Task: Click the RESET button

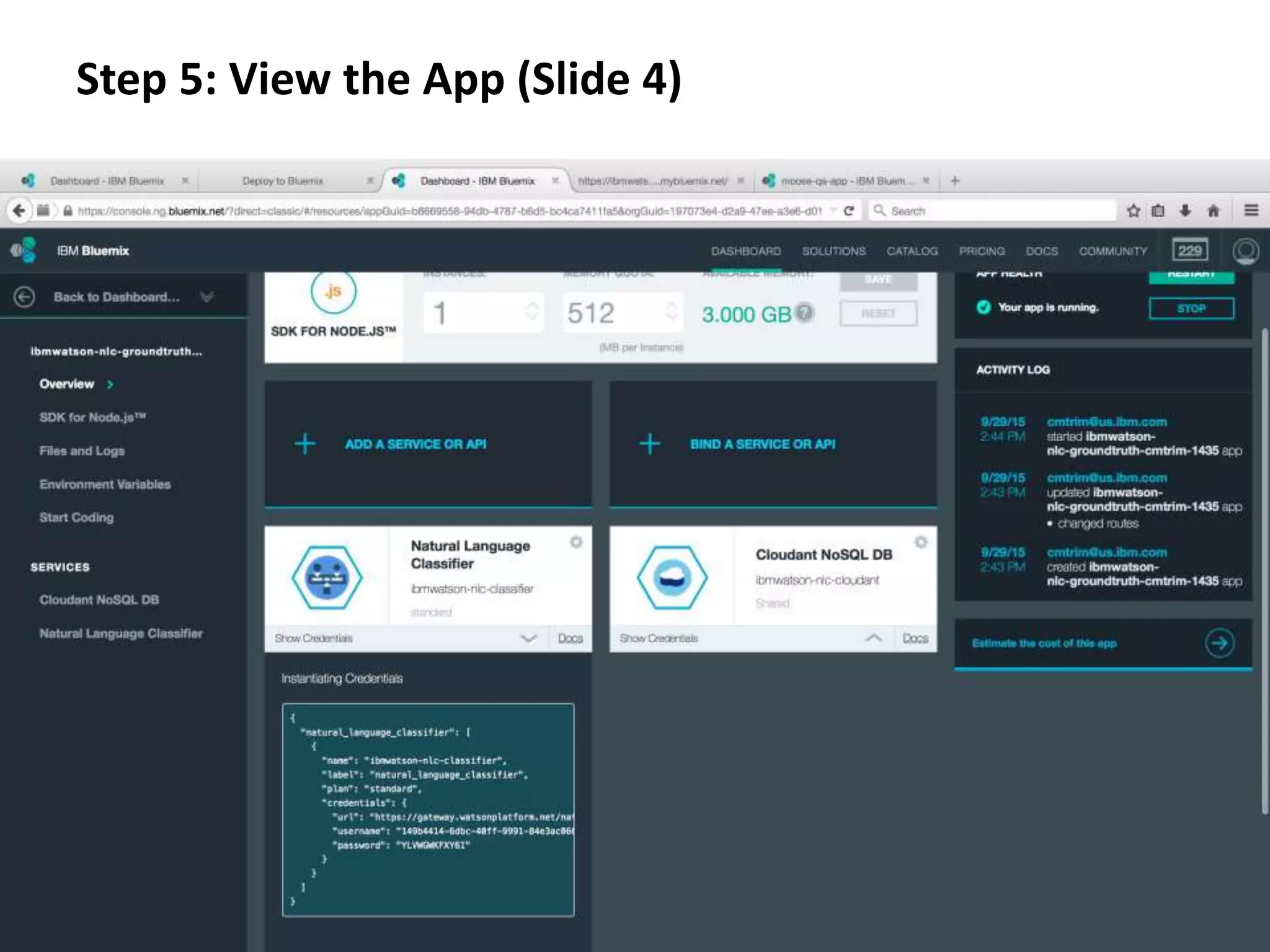Action: pos(878,313)
